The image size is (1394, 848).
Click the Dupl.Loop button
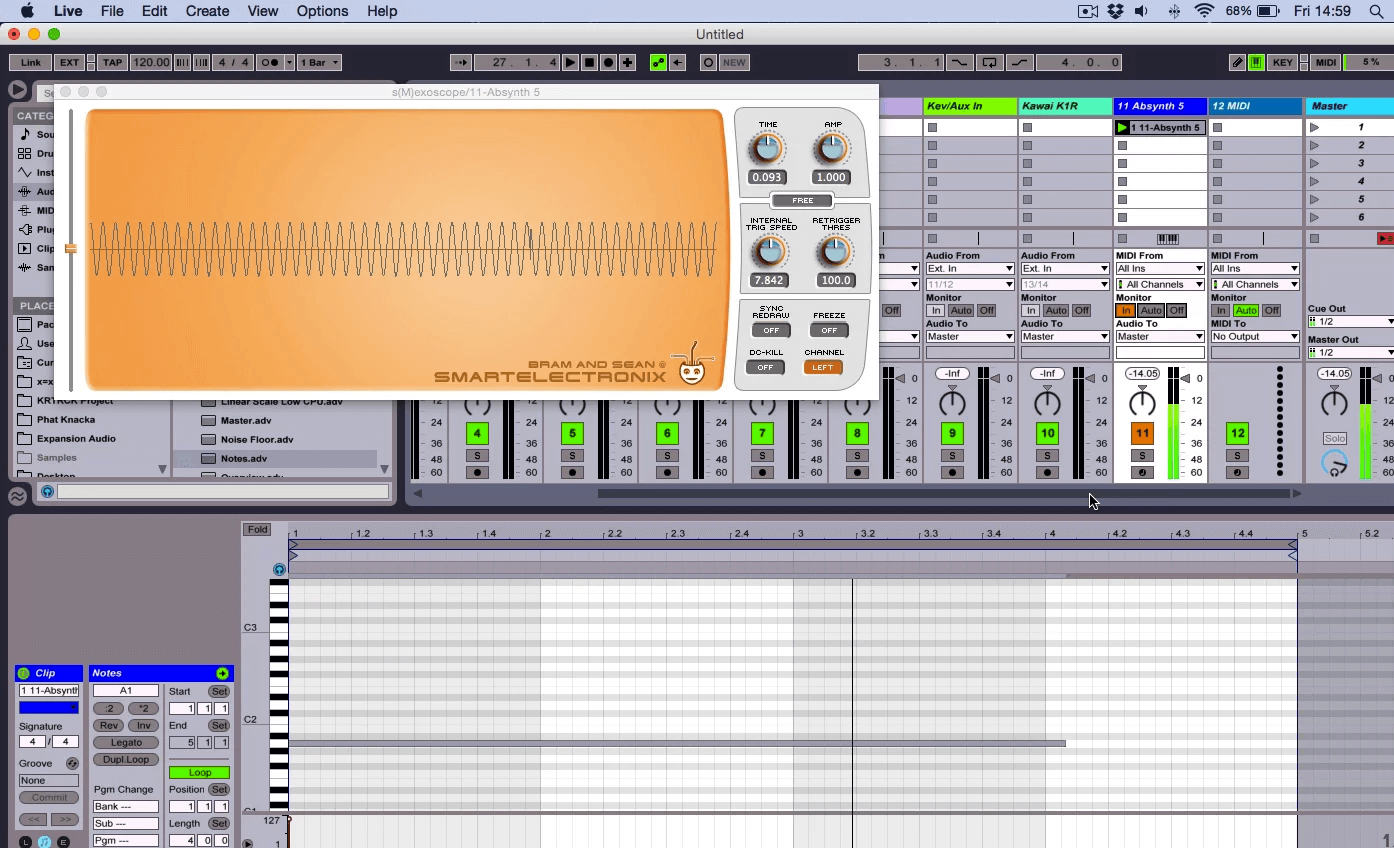tap(126, 759)
